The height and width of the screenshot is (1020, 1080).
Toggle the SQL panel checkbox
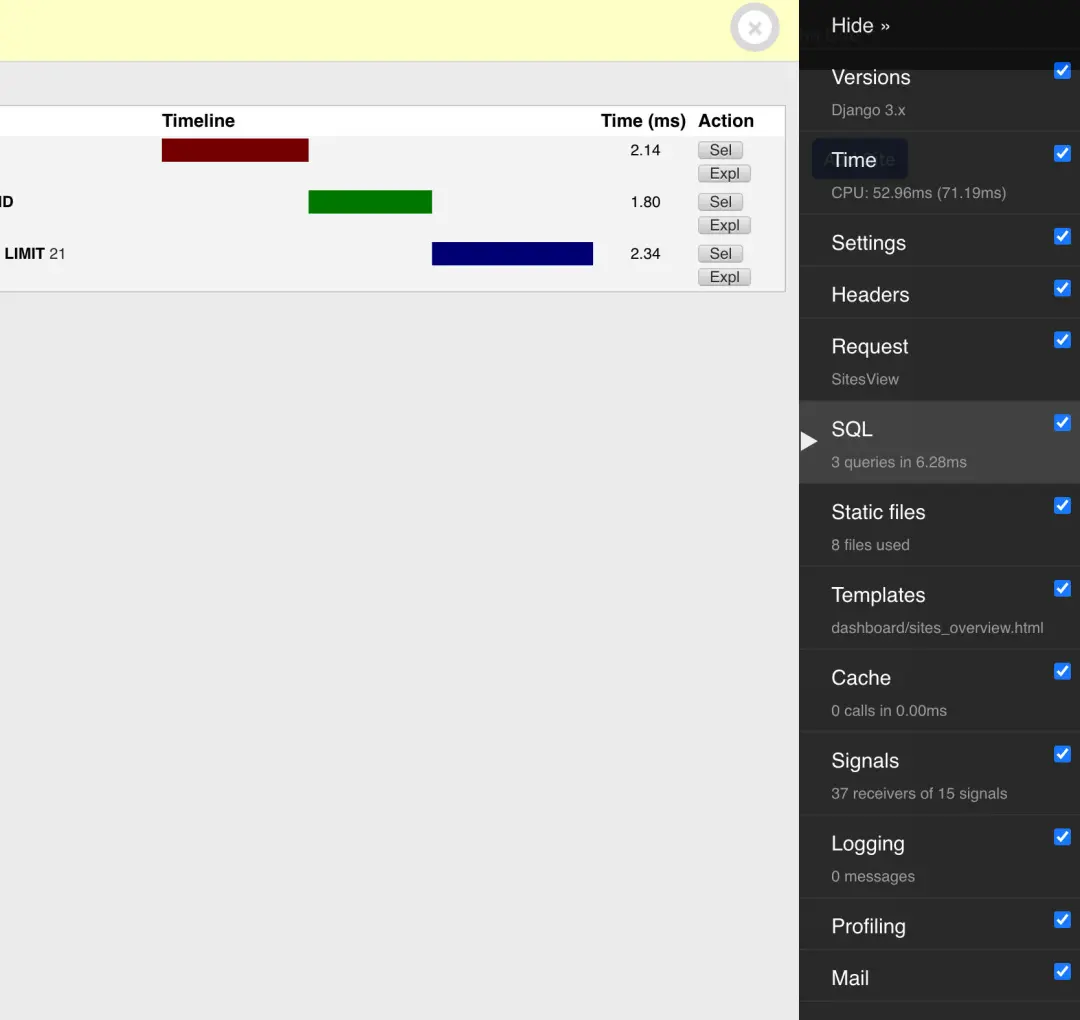point(1062,423)
